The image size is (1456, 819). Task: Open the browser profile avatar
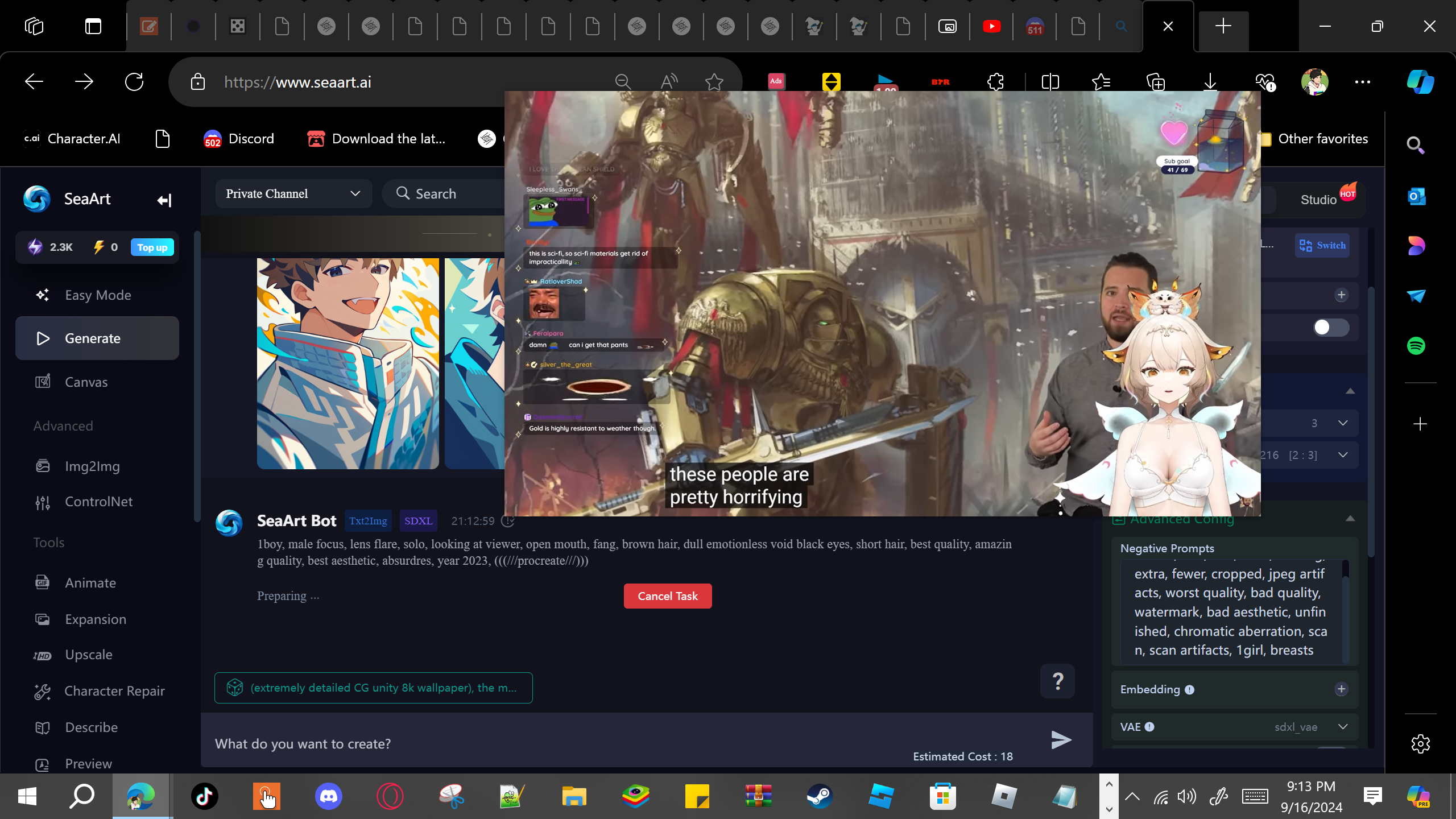coord(1314,82)
